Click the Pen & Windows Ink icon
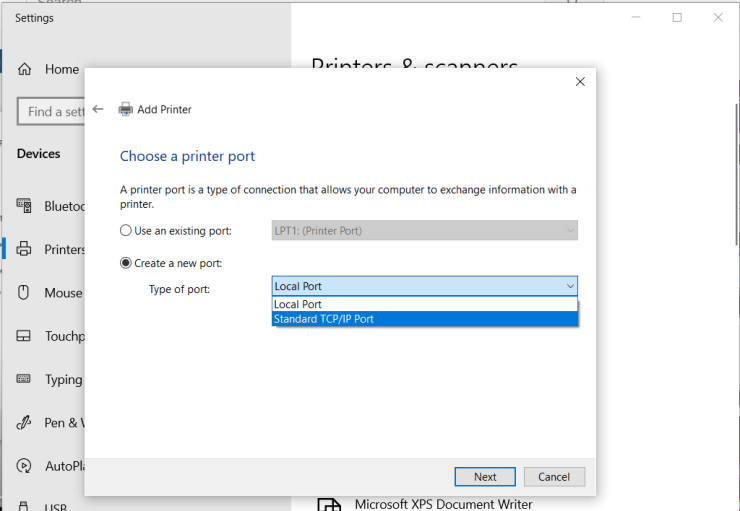 24,422
